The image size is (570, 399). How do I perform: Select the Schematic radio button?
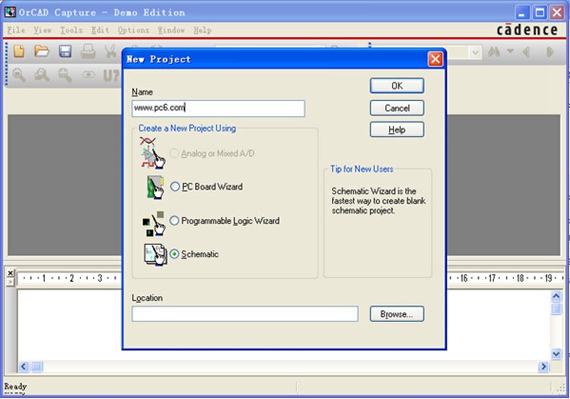(174, 254)
